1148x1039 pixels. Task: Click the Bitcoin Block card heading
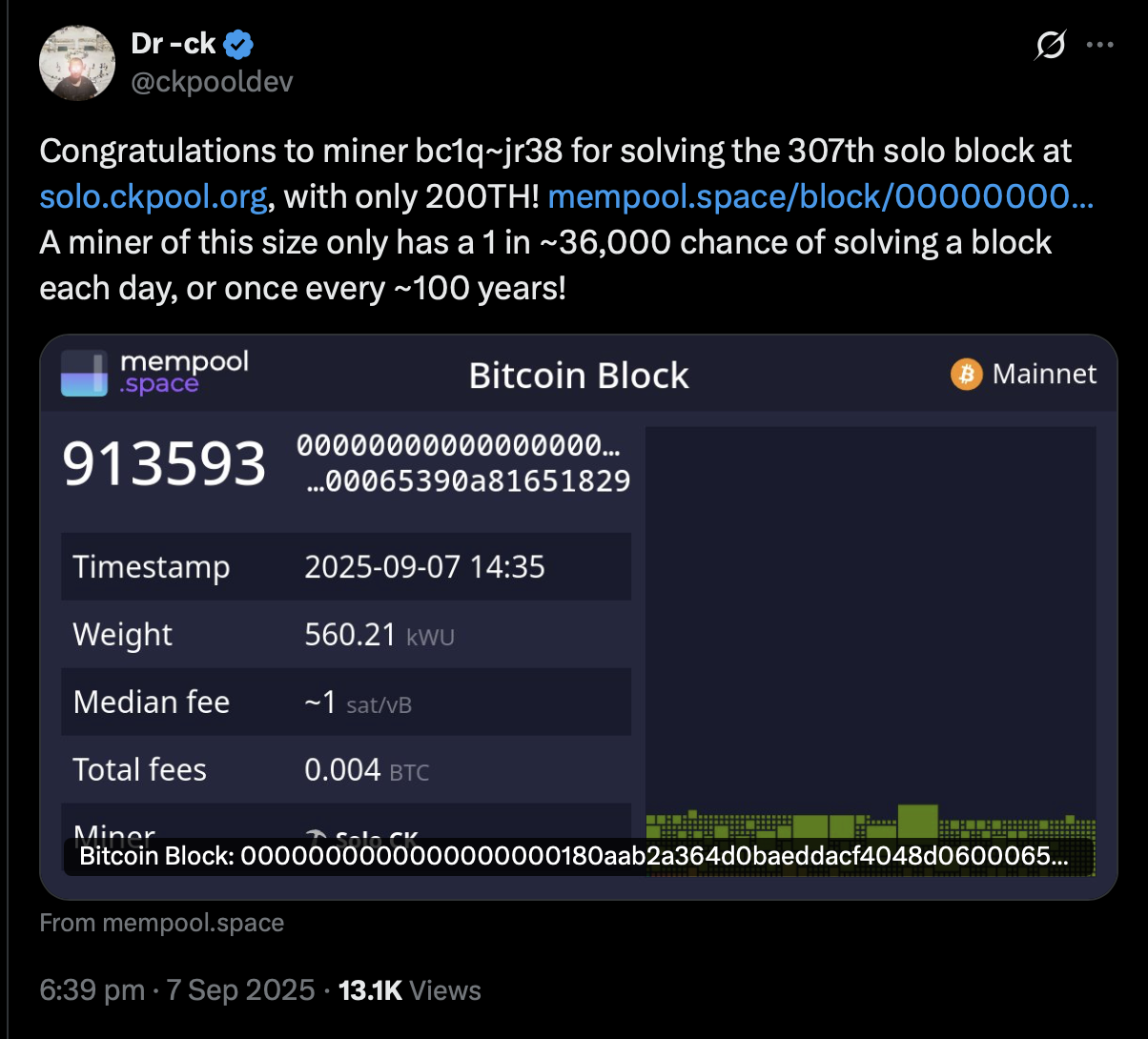point(579,376)
